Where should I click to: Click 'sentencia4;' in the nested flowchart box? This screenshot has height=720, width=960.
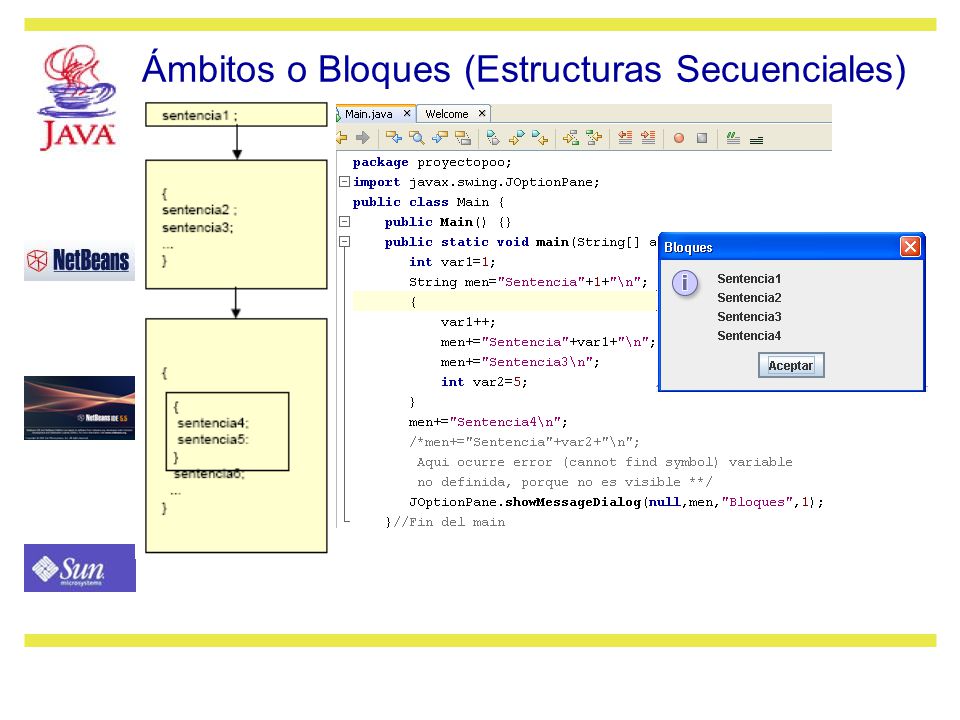tap(212, 423)
